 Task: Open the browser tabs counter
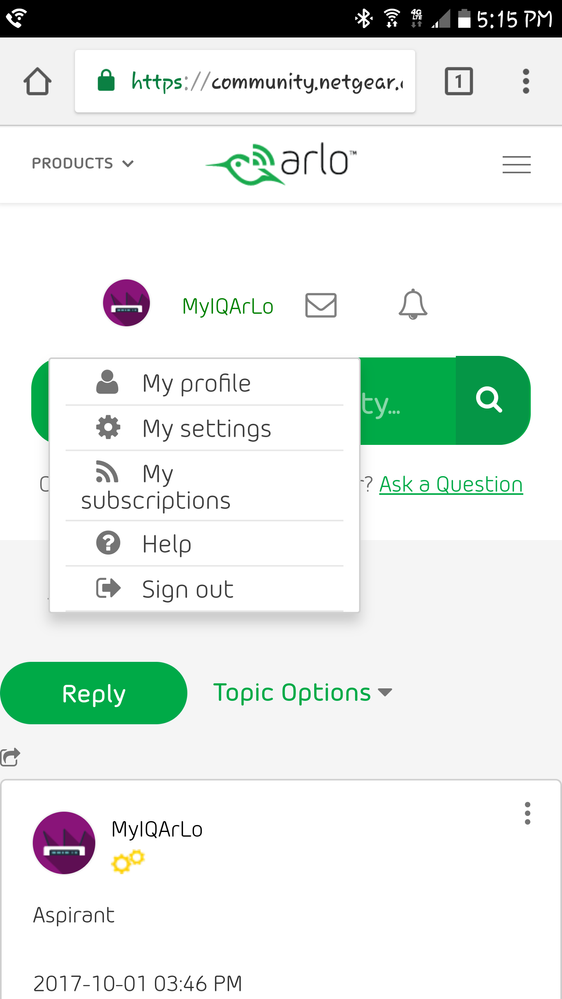click(x=458, y=82)
